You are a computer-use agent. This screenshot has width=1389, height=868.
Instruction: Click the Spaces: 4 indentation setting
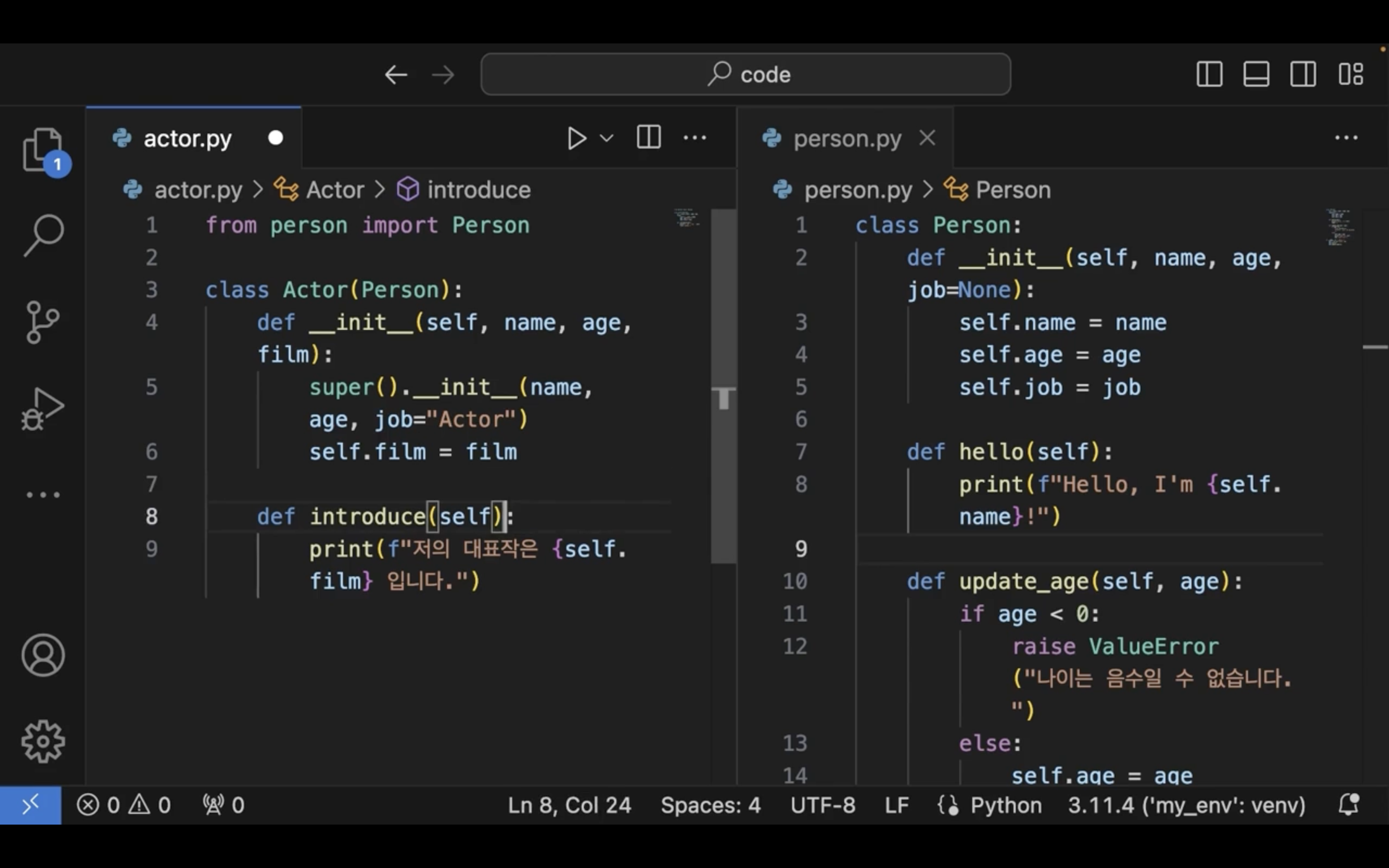pyautogui.click(x=710, y=805)
